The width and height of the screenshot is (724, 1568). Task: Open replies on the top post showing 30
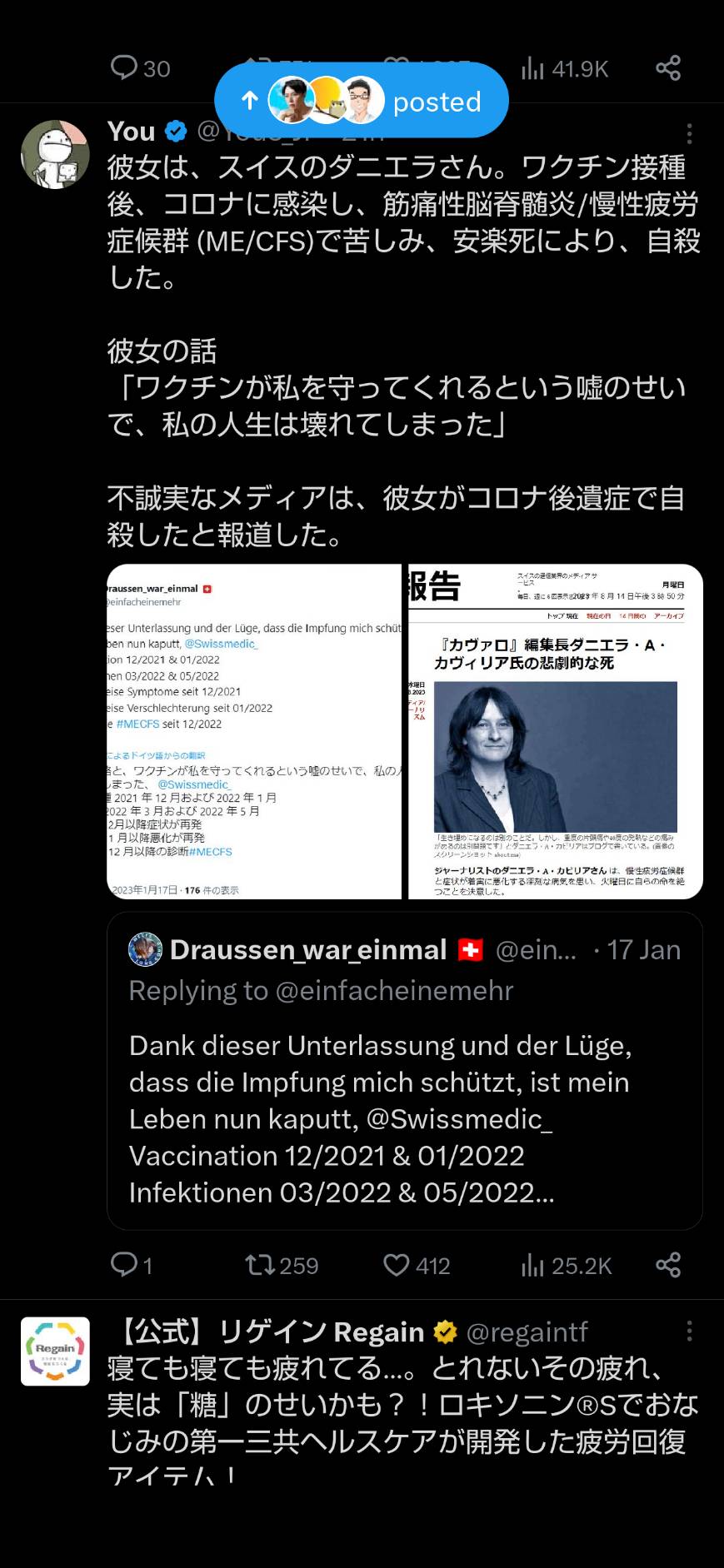click(140, 68)
